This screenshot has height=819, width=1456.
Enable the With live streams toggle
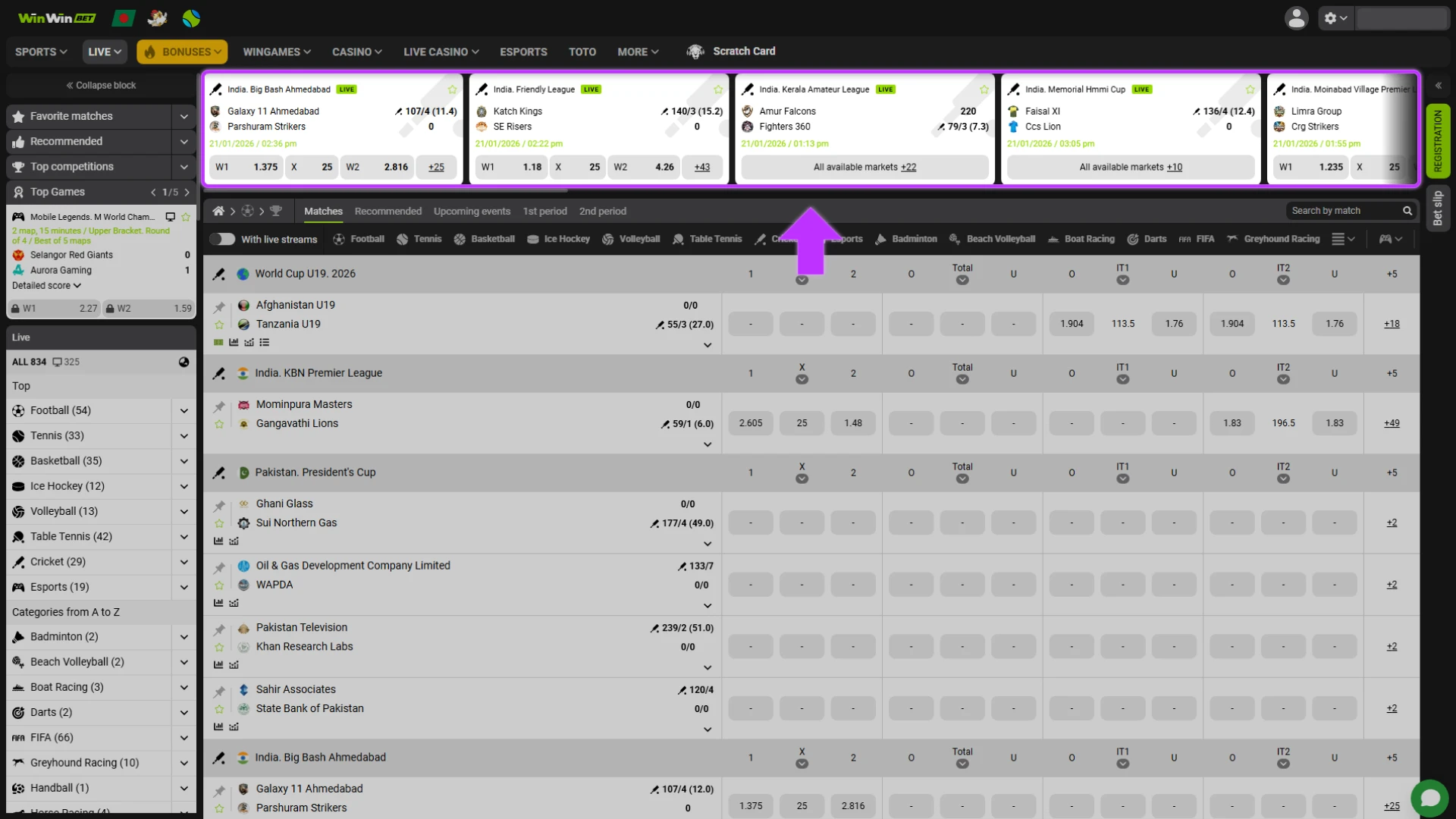click(223, 239)
